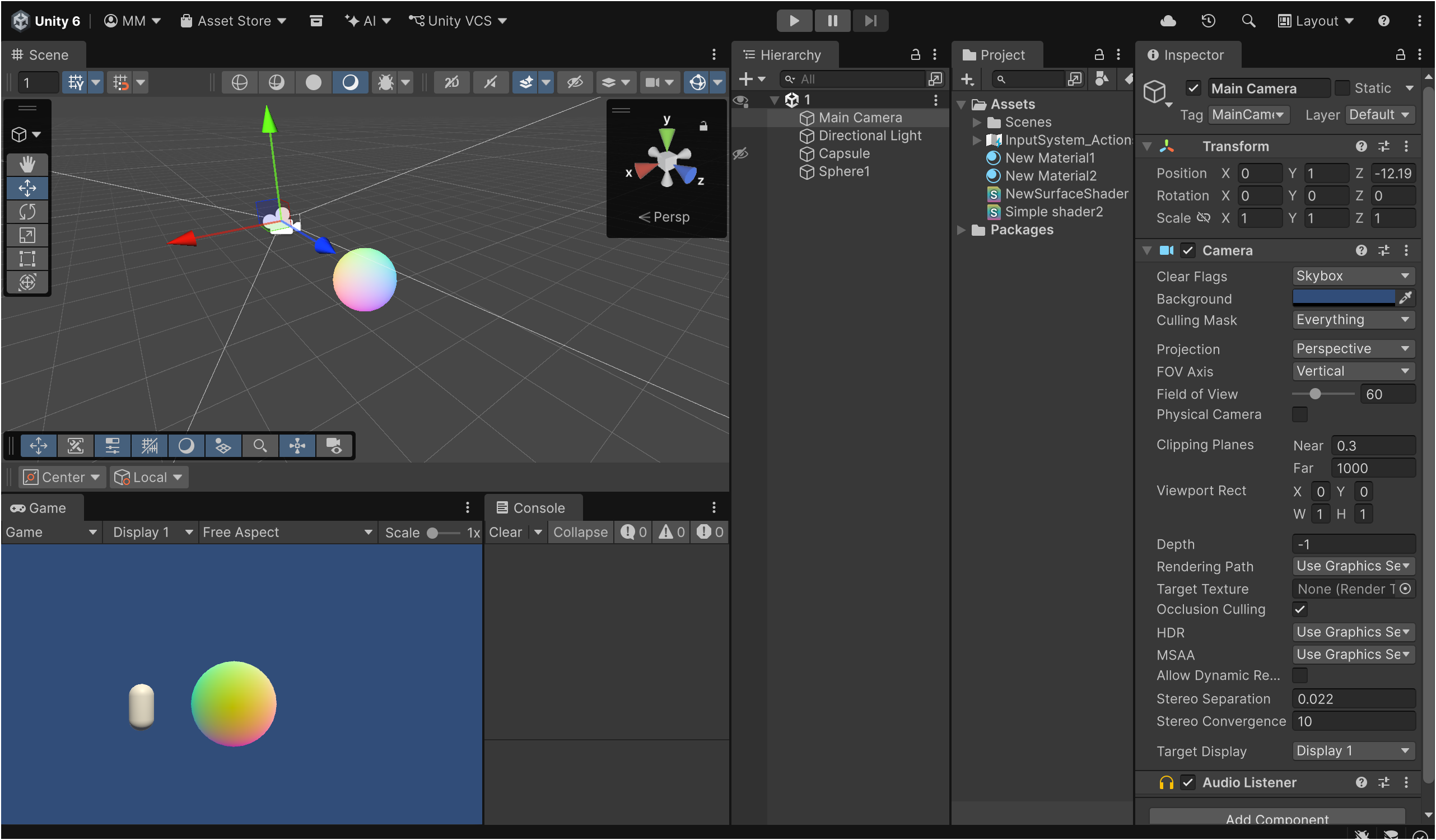
Task: Open Transform component preset icon
Action: click(1383, 147)
